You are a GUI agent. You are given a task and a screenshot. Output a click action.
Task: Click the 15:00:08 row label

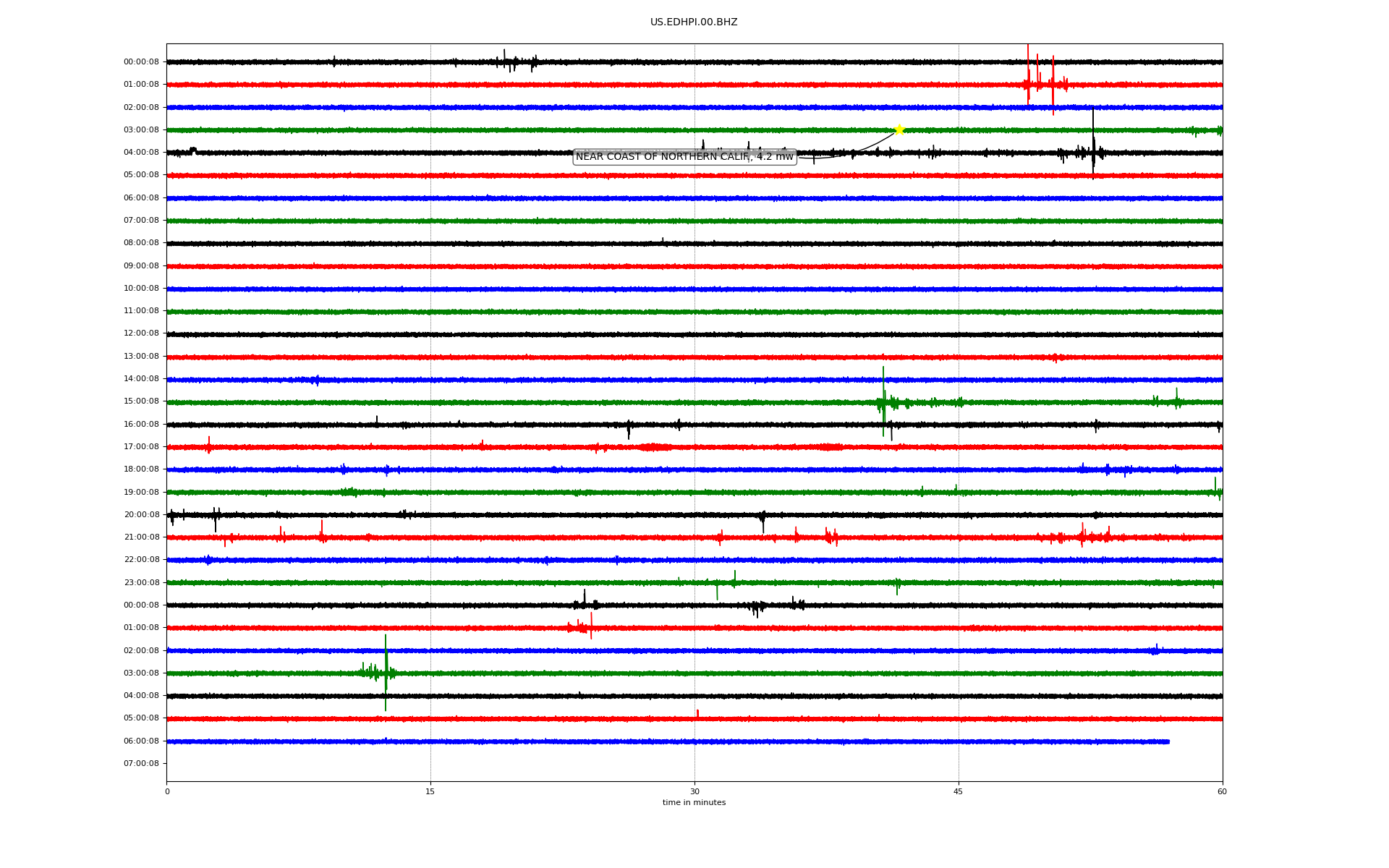pos(141,401)
